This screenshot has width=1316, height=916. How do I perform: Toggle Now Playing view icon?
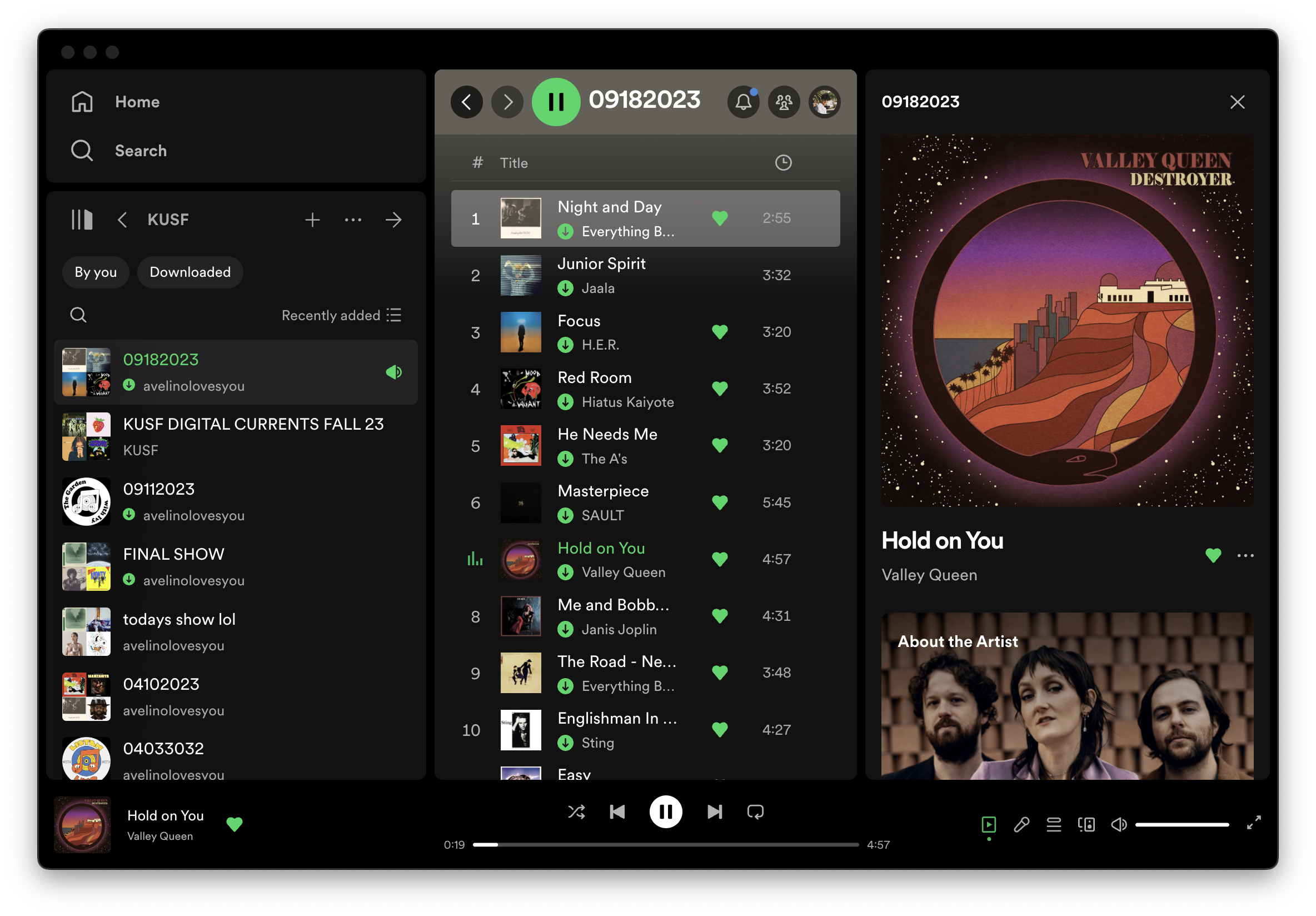[x=989, y=825]
